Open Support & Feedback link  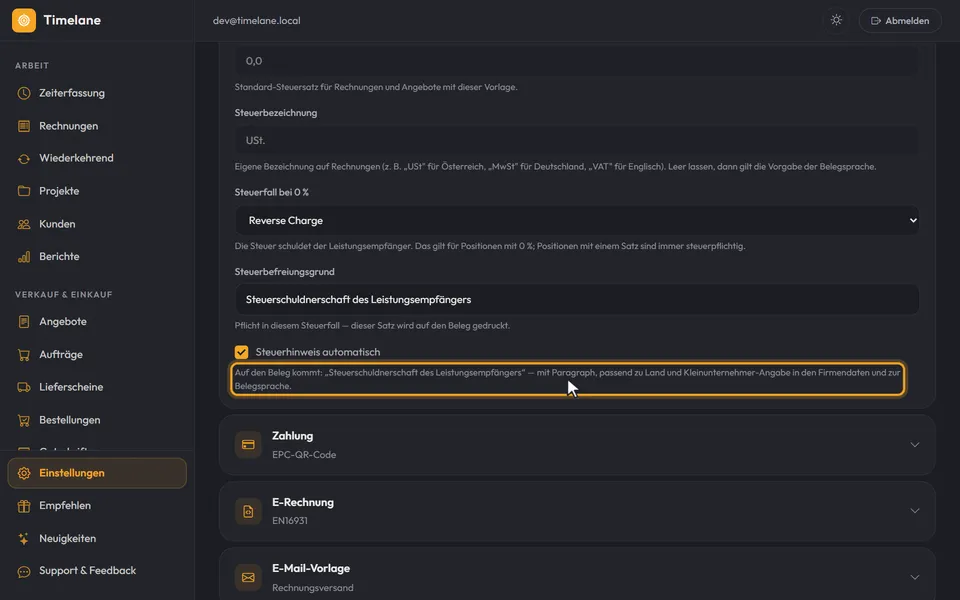coord(97,571)
